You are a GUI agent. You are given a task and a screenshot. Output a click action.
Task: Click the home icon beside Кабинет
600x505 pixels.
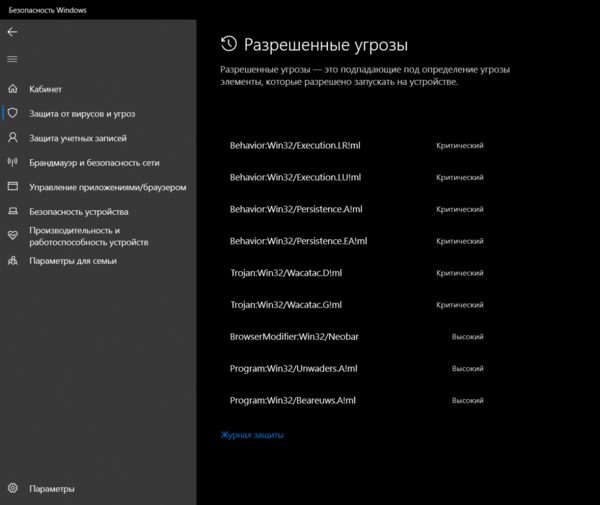point(12,89)
